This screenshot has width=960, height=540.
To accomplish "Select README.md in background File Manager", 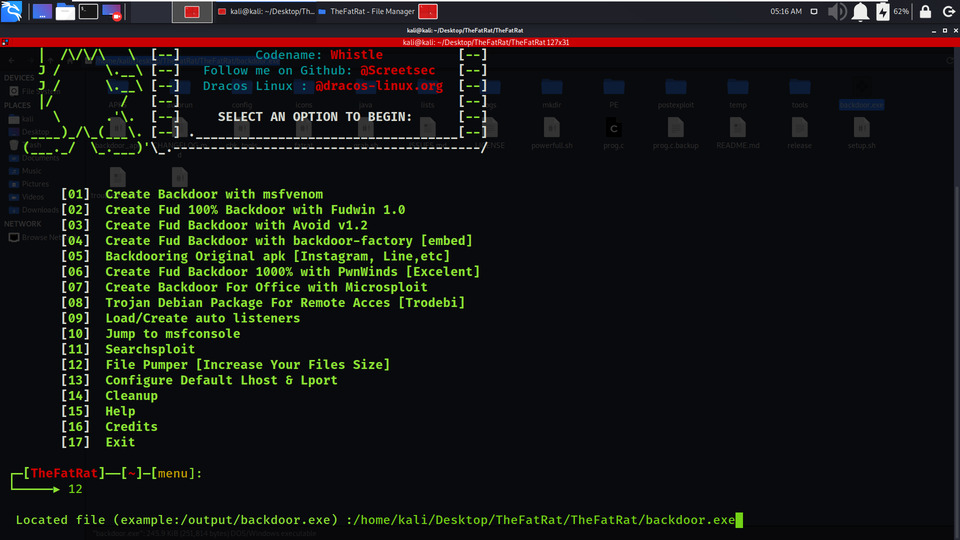I will [738, 134].
